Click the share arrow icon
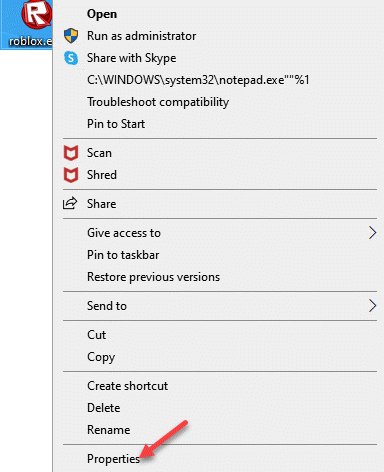Viewport: 384px width, 472px height. coord(70,203)
